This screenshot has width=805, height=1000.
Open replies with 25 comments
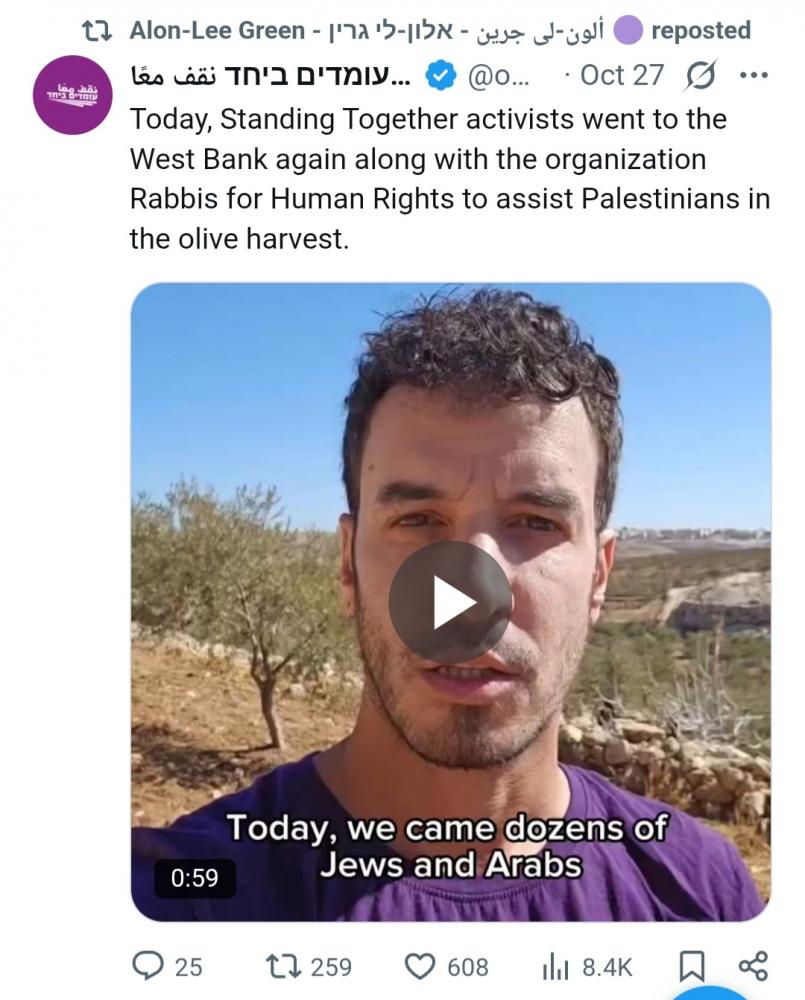[x=167, y=966]
